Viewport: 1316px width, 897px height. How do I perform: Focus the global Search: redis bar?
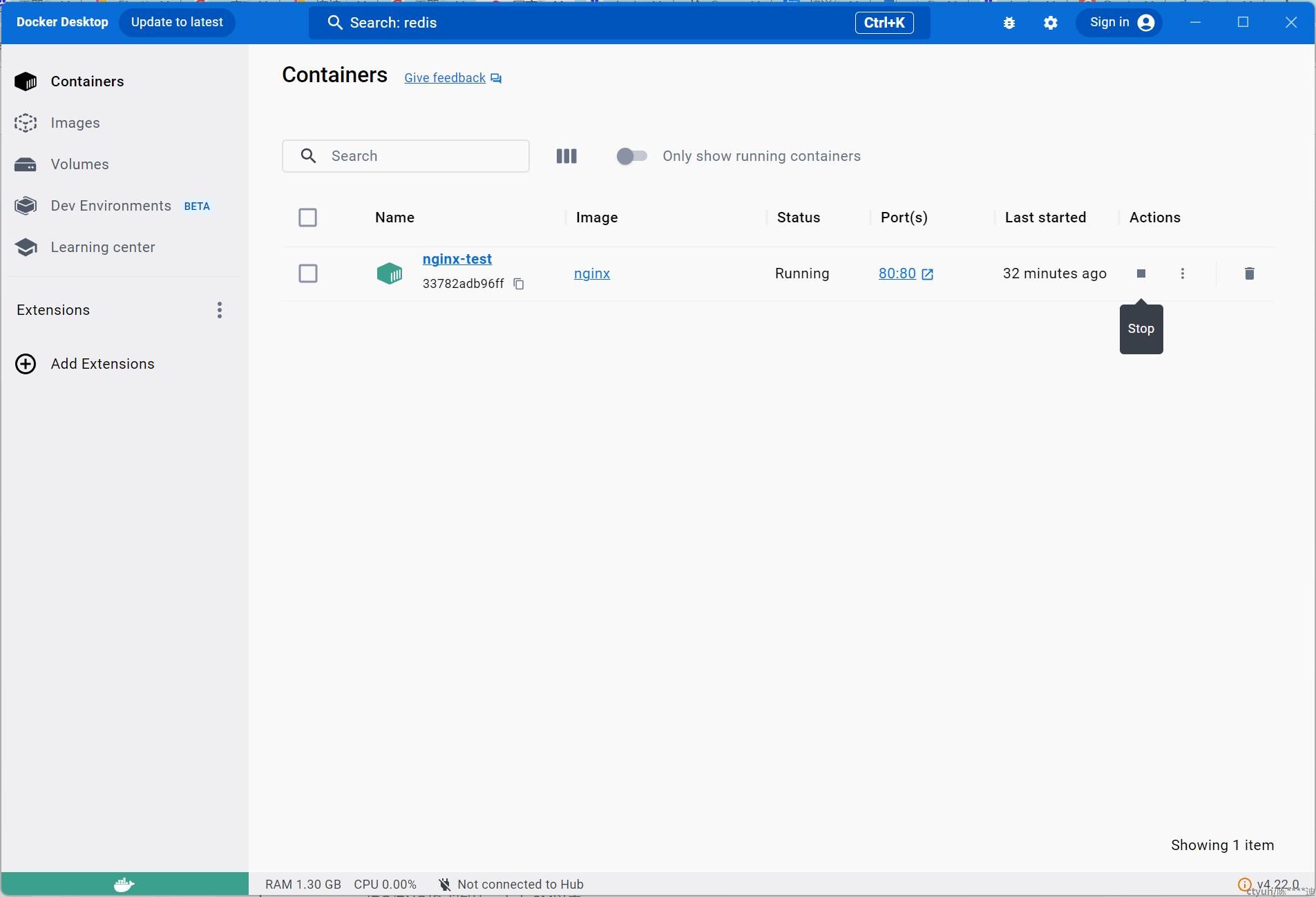pyautogui.click(x=619, y=23)
